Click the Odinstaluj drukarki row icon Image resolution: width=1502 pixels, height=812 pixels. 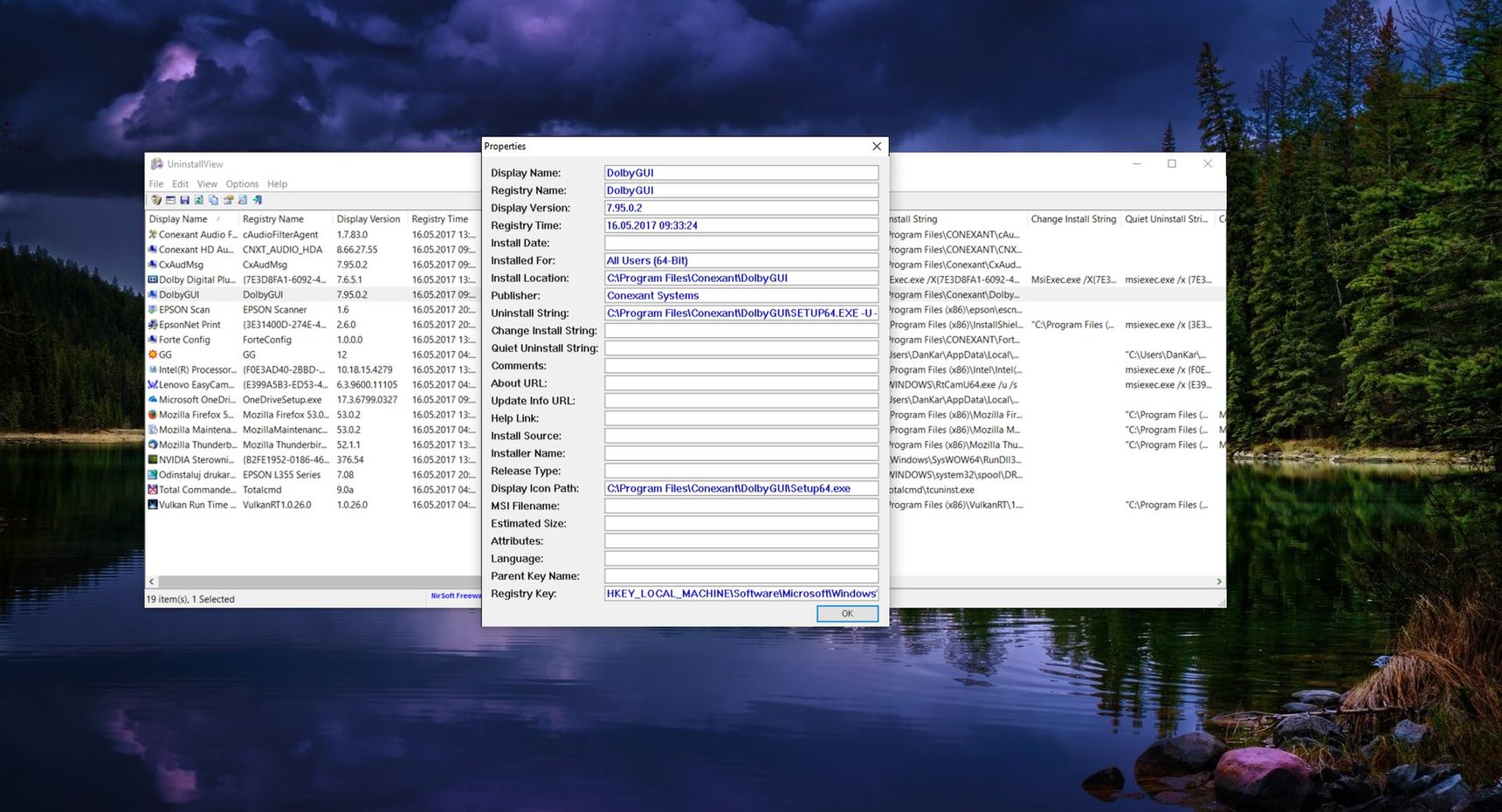point(153,475)
